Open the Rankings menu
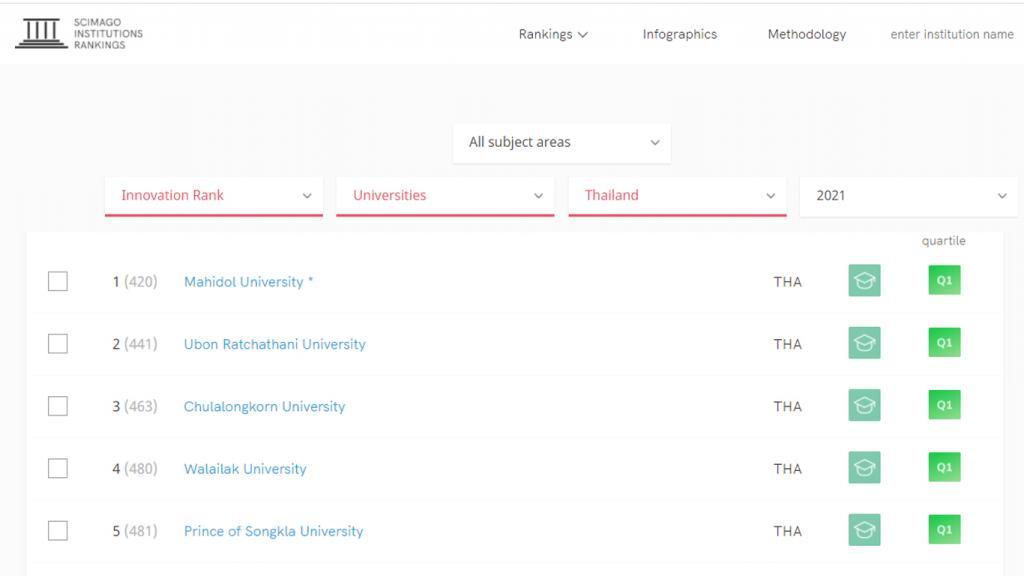 553,34
